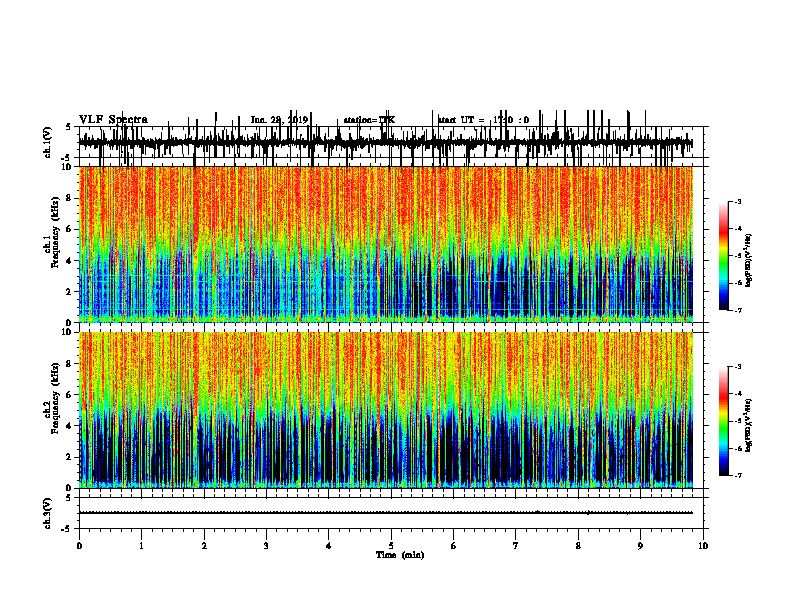Click the 4 kHz tick on ch.2 frequency axis
792x612 pixels.
coord(69,426)
